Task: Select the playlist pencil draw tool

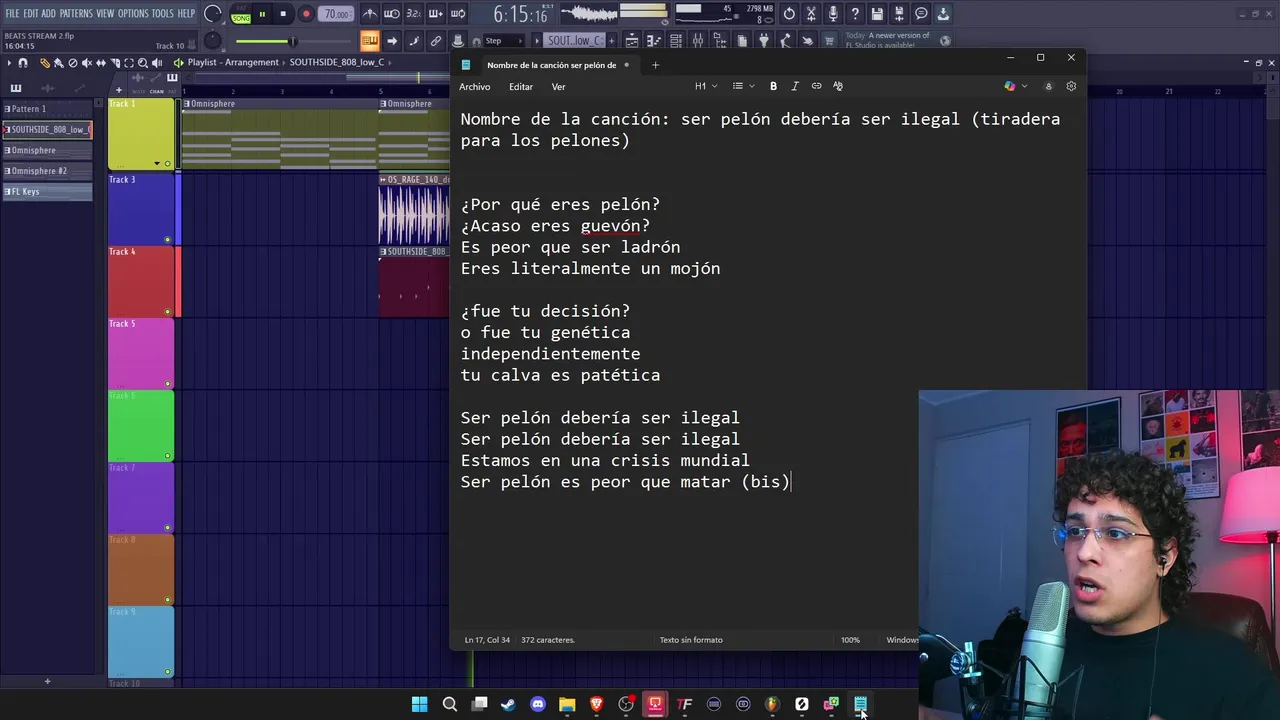Action: (x=43, y=63)
